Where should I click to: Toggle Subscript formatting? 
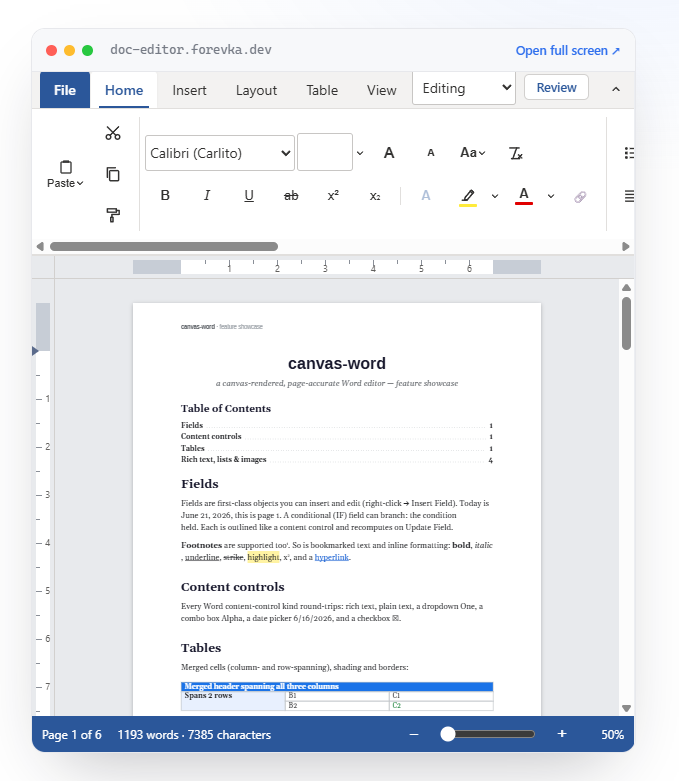[375, 196]
